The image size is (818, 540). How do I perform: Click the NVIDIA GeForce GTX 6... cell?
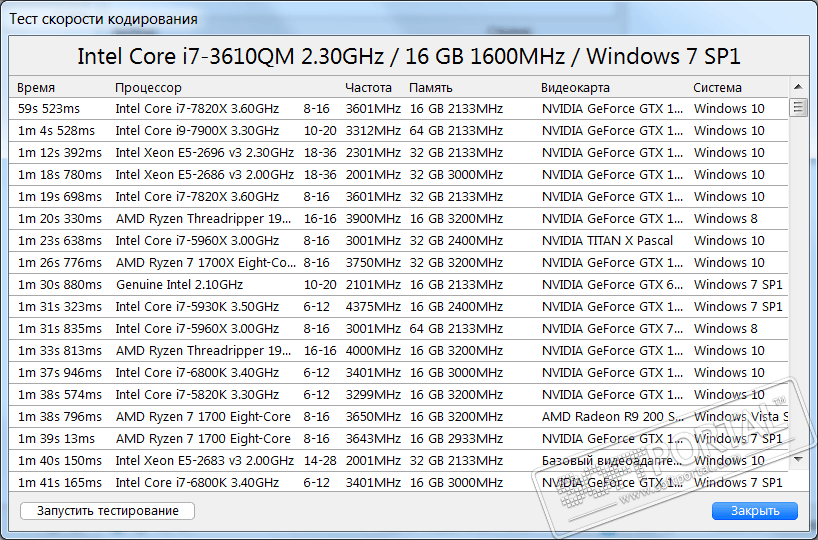point(612,284)
